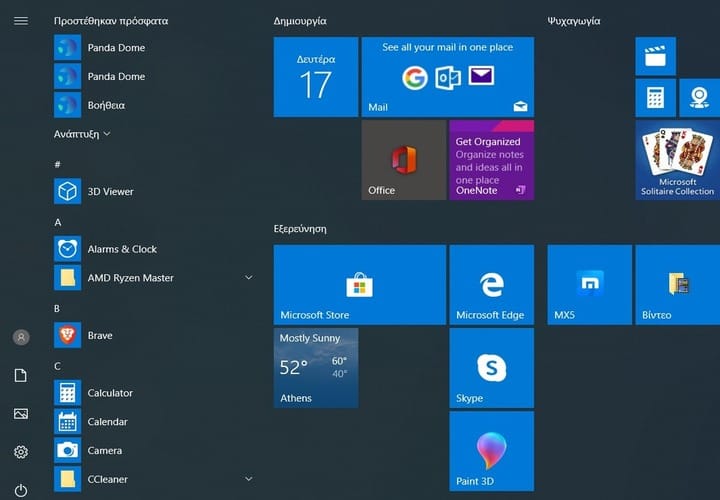The image size is (720, 500).
Task: Click the Προστέθηκαν πρόσφατα heading
Action: [x=111, y=21]
